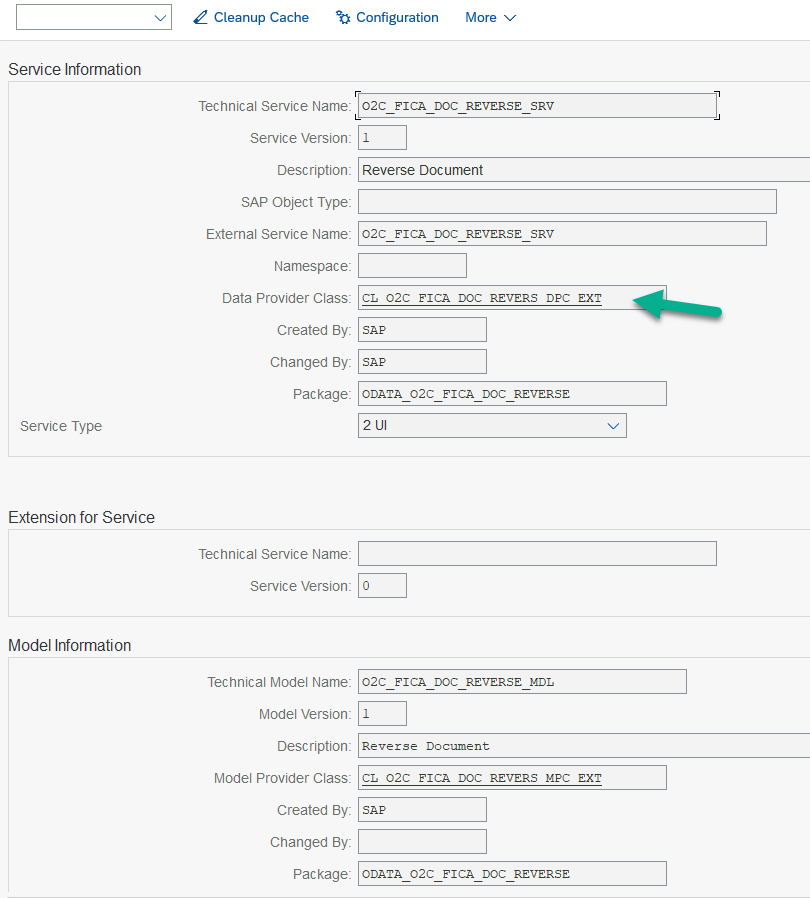
Task: Click the Configuration gear icon
Action: (343, 18)
